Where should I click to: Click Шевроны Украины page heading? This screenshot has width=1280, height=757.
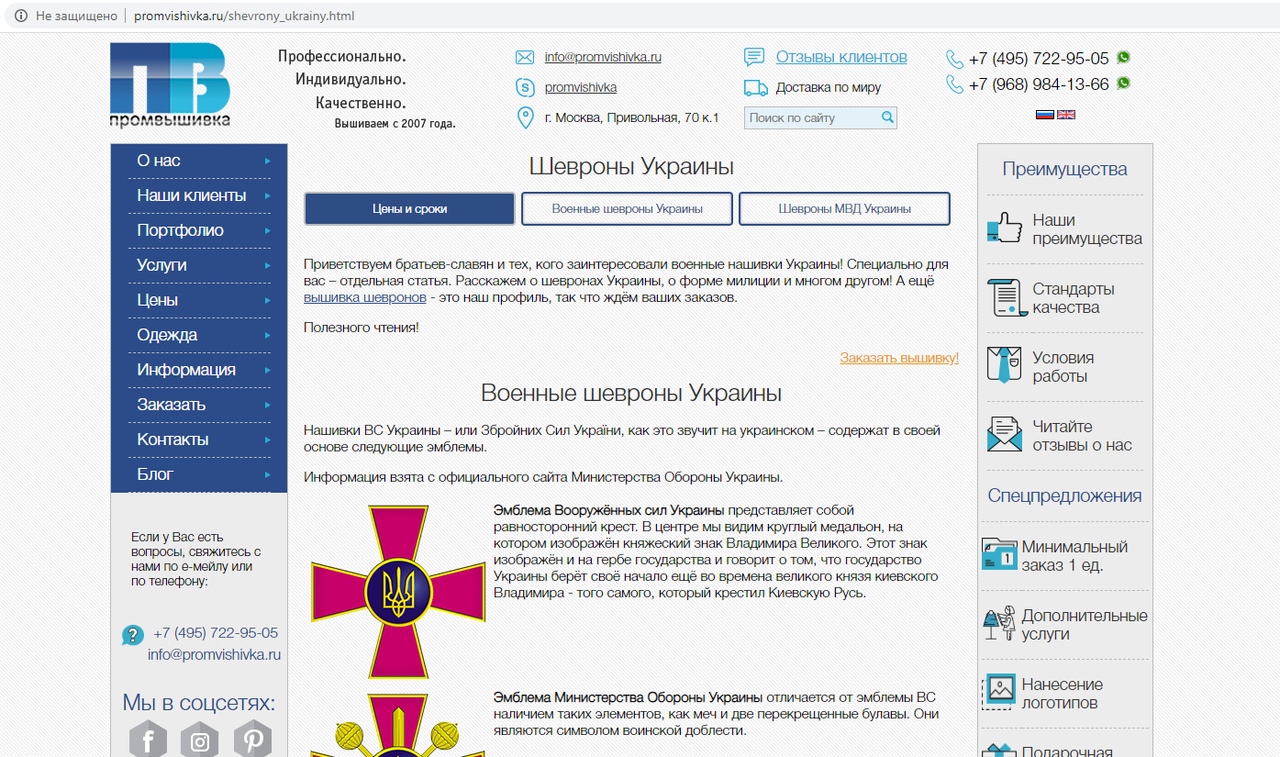tap(631, 166)
